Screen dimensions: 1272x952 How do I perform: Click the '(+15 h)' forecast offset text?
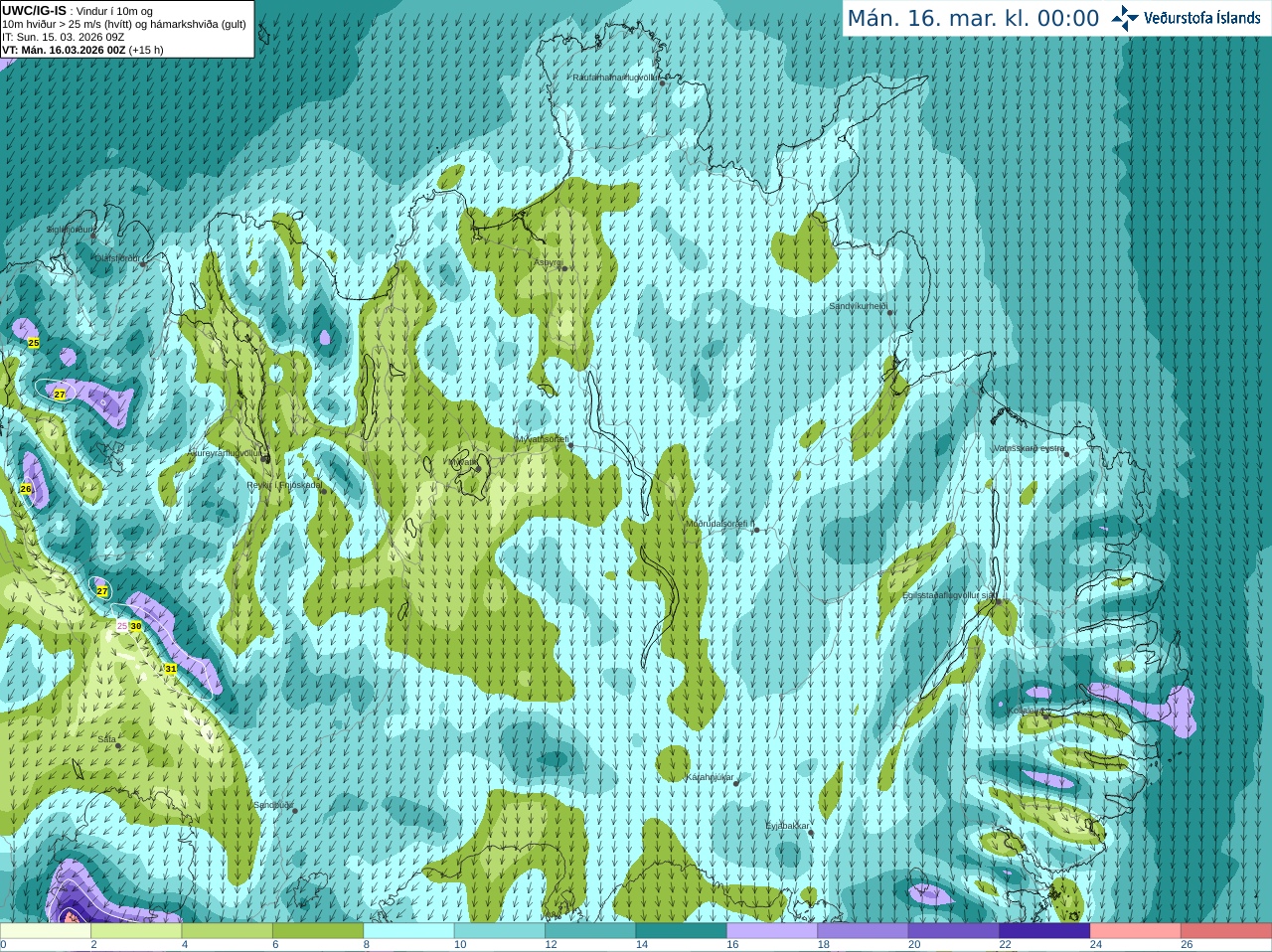(146, 50)
